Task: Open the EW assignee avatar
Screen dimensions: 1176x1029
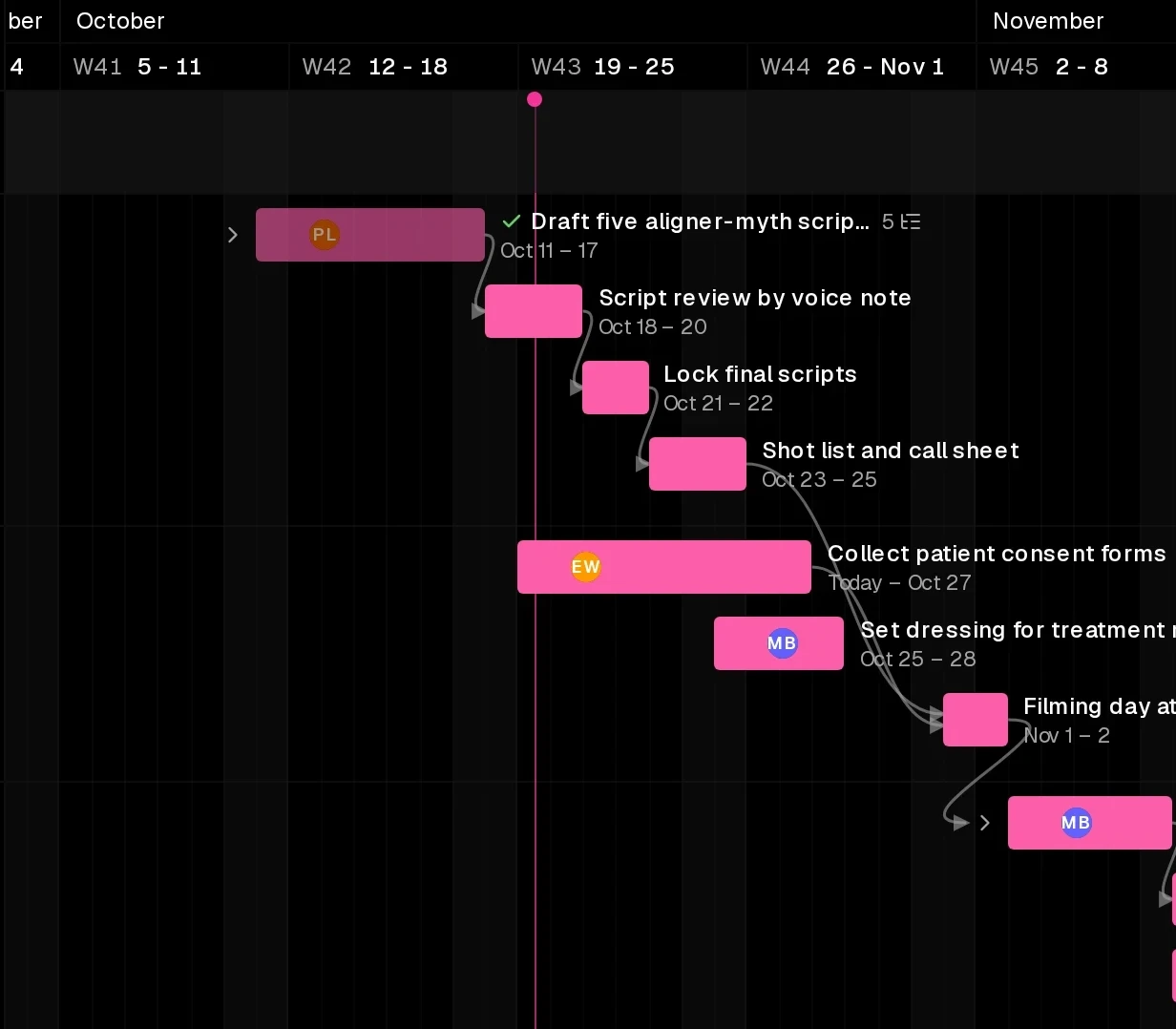Action: click(585, 567)
